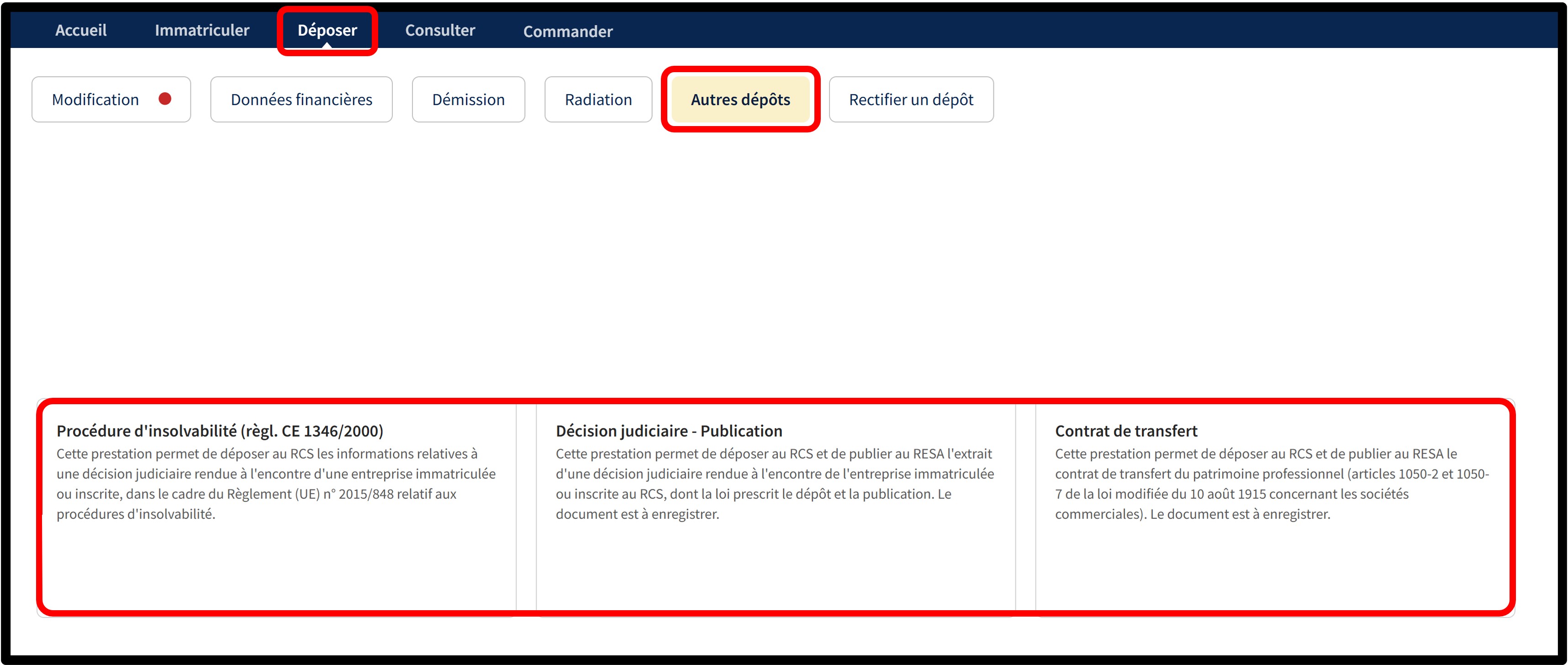Click the Modification button label
Image resolution: width=1568 pixels, height=665 pixels.
[95, 100]
